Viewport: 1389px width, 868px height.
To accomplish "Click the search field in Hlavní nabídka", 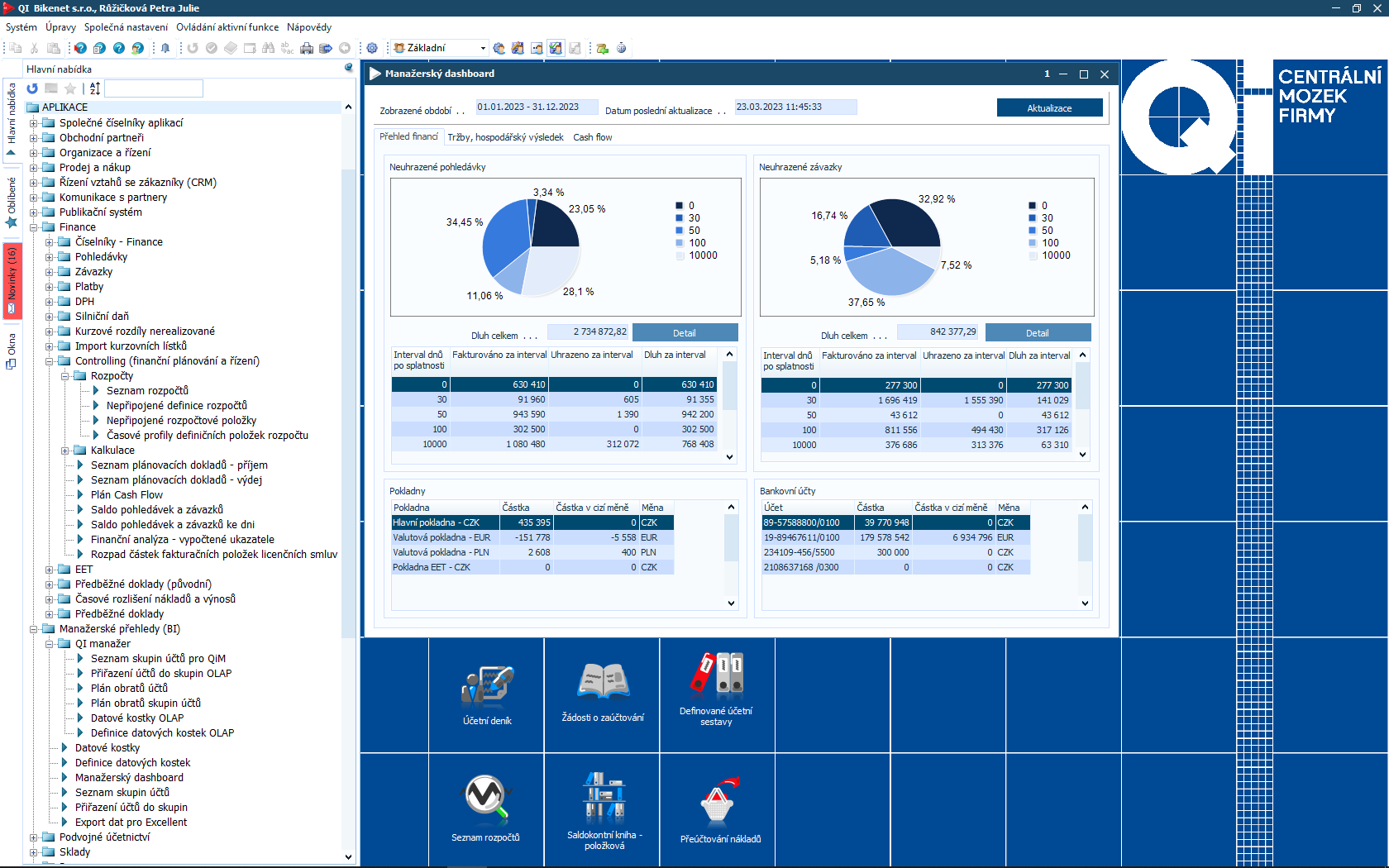I will pyautogui.click(x=154, y=88).
